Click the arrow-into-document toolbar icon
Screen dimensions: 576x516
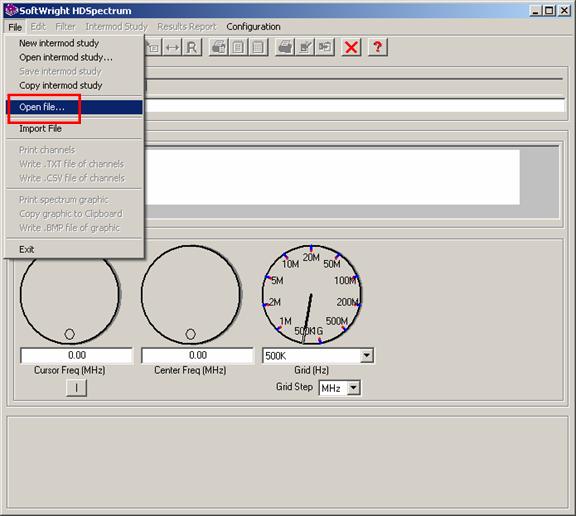325,47
